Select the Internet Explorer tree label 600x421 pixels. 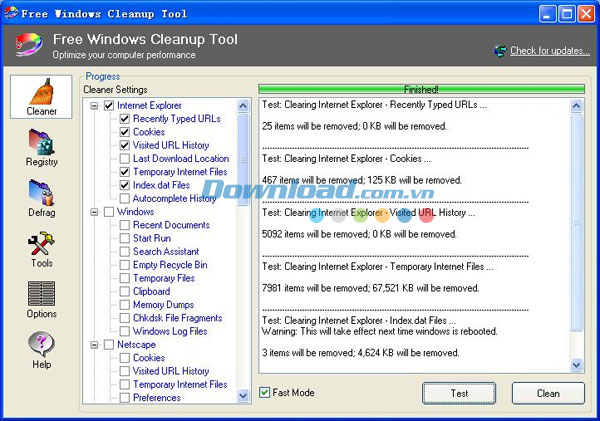149,106
